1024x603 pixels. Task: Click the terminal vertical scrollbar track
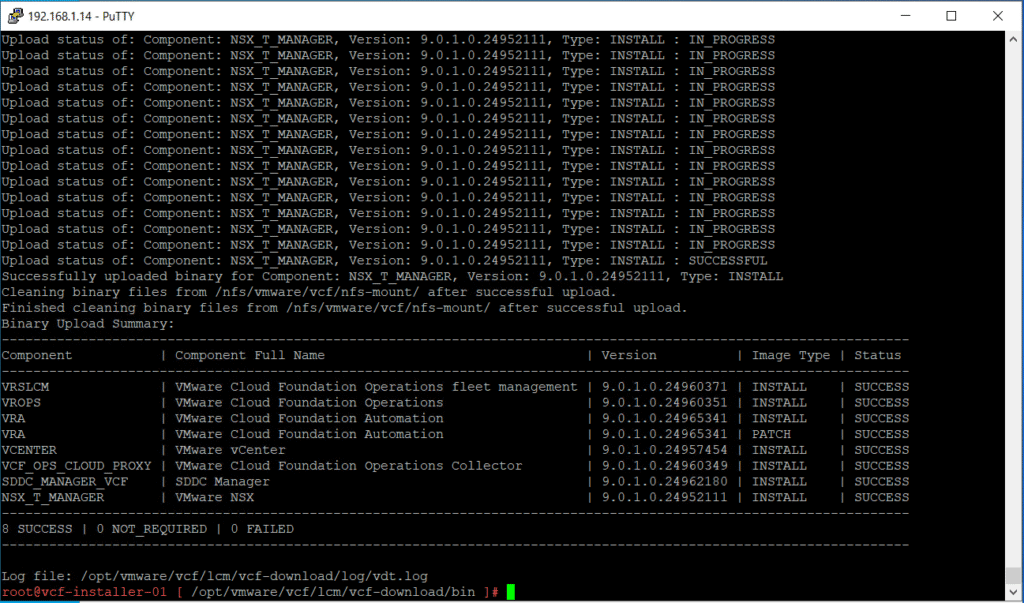pos(1013,314)
